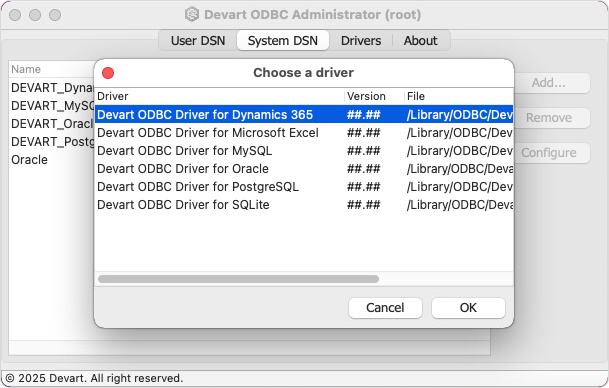Open the About tab
This screenshot has height=388, width=609.
(x=420, y=40)
